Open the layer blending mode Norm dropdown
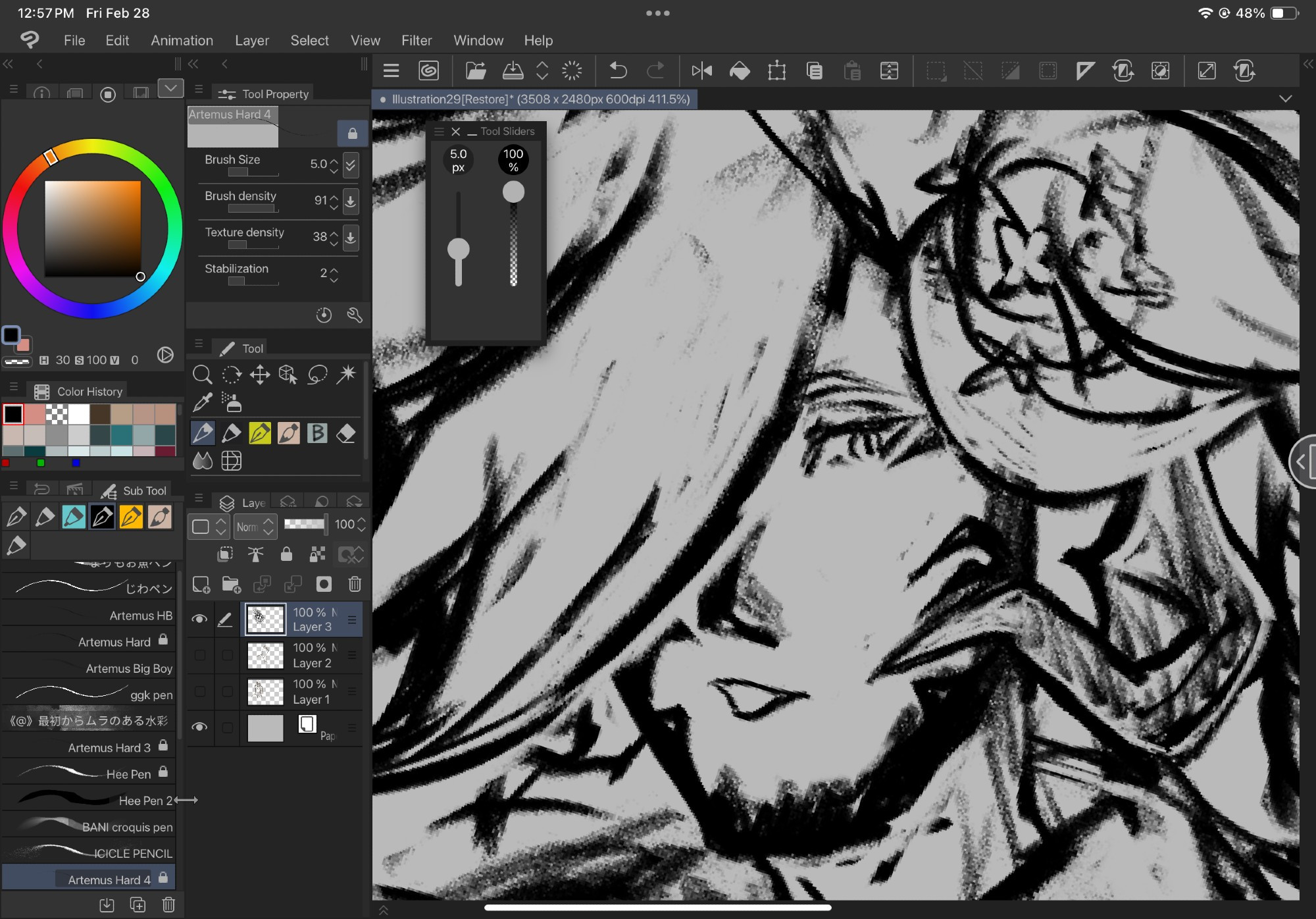Viewport: 1316px width, 919px height. pos(255,526)
